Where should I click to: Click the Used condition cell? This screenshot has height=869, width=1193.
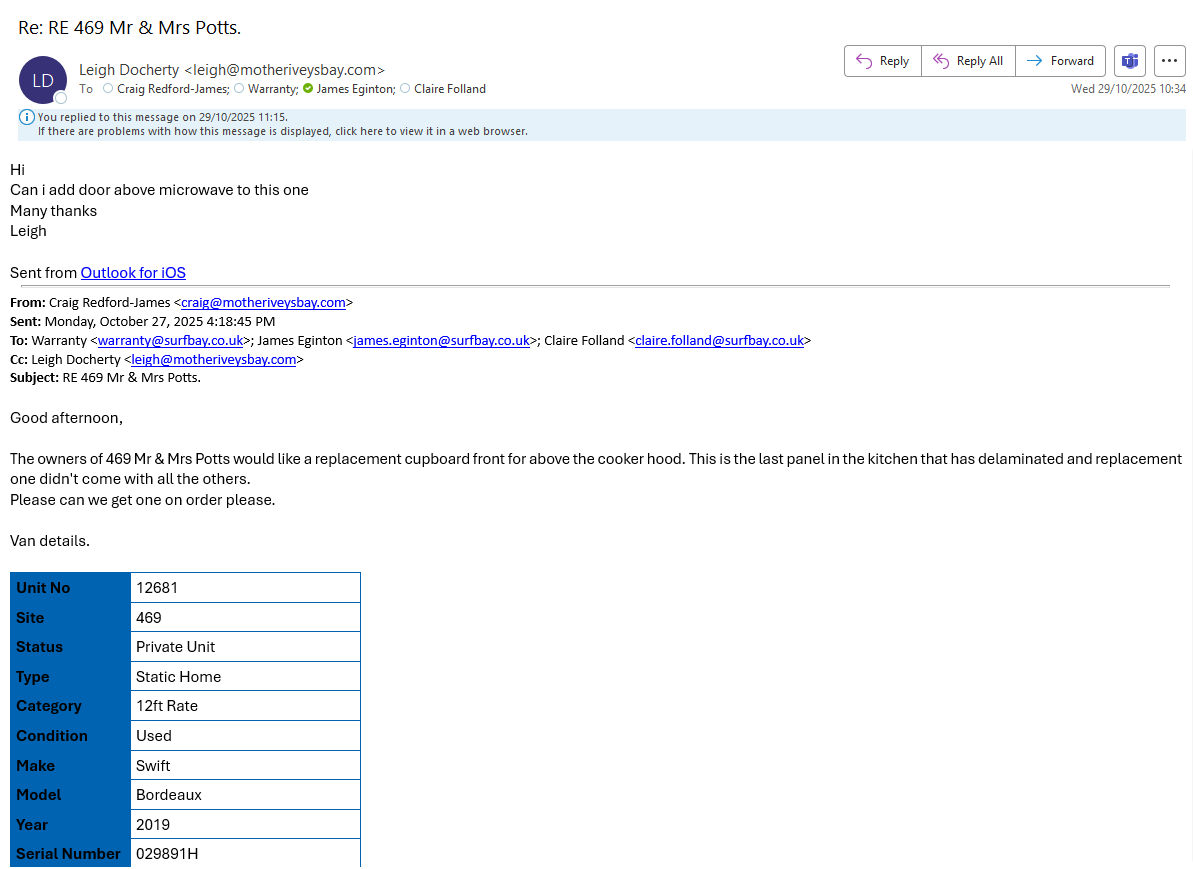245,735
